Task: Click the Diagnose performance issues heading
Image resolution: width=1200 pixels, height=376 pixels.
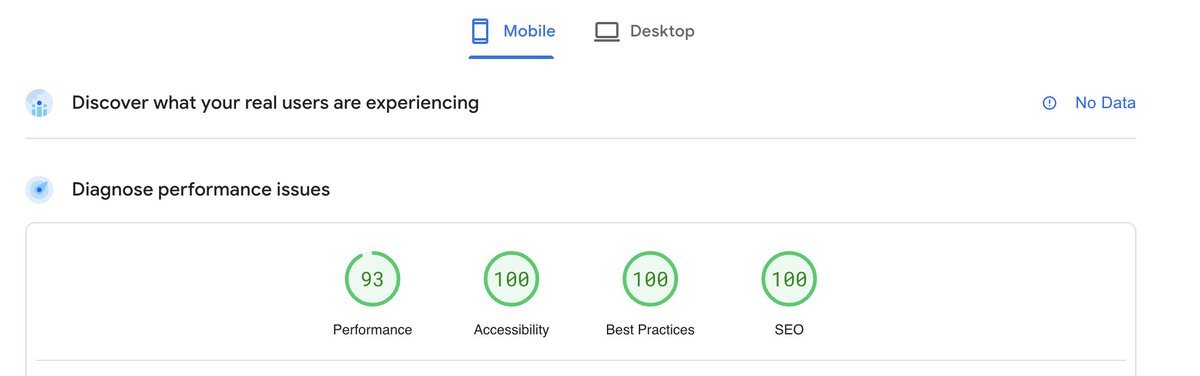Action: pyautogui.click(x=201, y=189)
